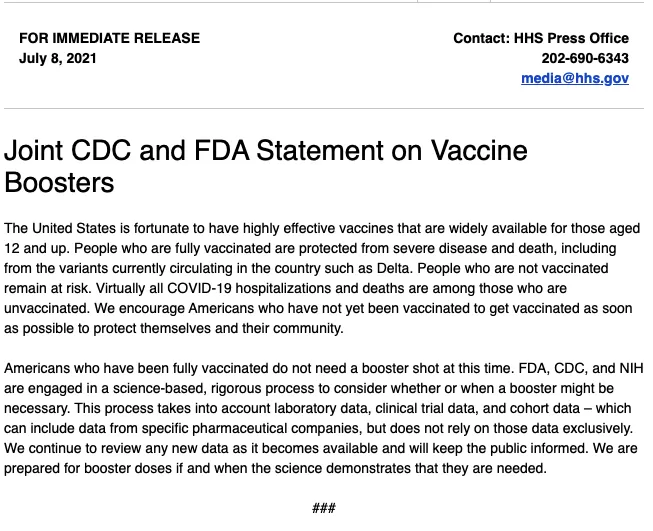Viewport: 653px width, 531px height.
Task: Click the 'FOR IMMEDIATE RELEASE' label
Action: click(110, 38)
